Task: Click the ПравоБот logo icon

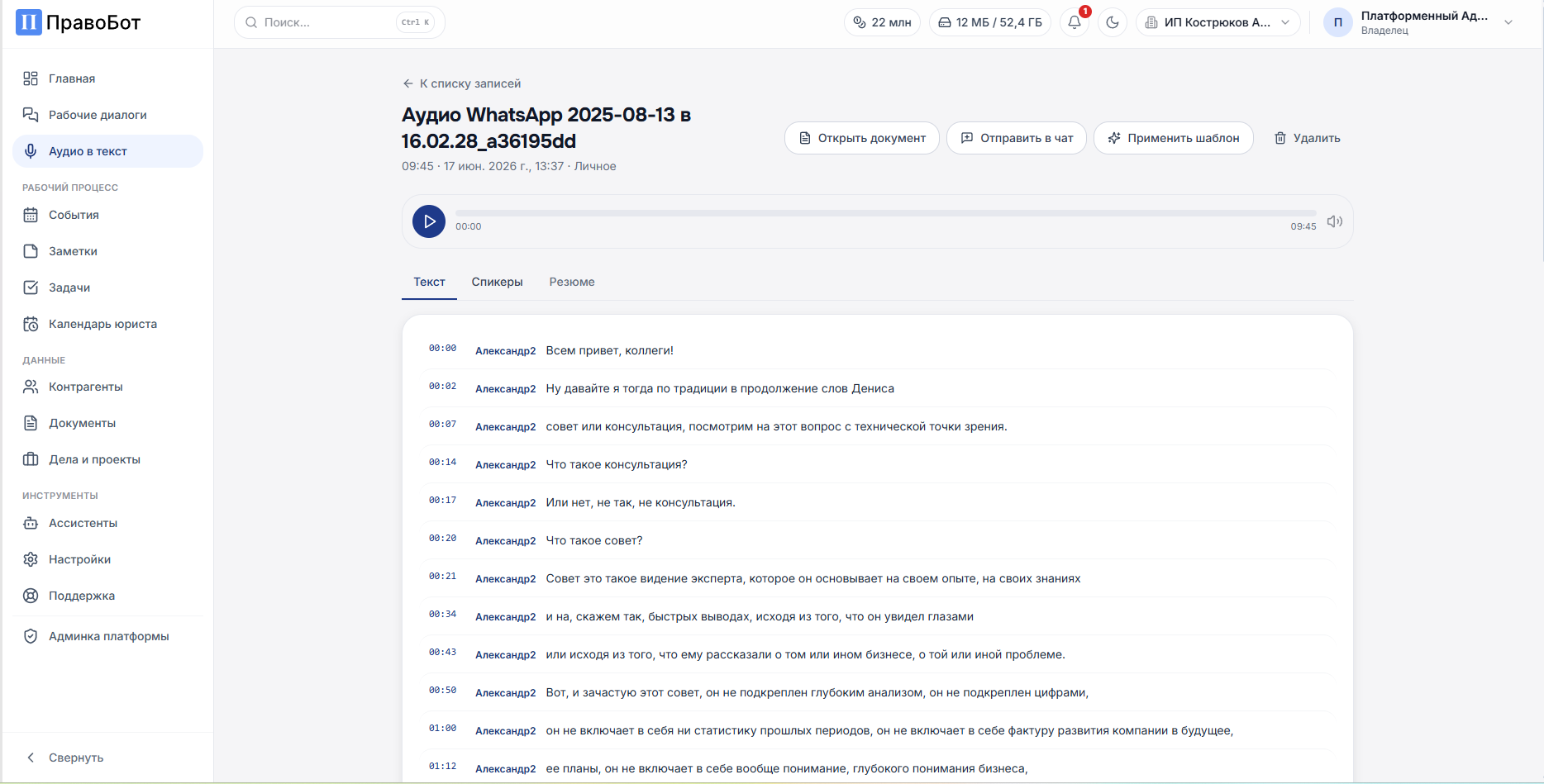Action: 29,22
